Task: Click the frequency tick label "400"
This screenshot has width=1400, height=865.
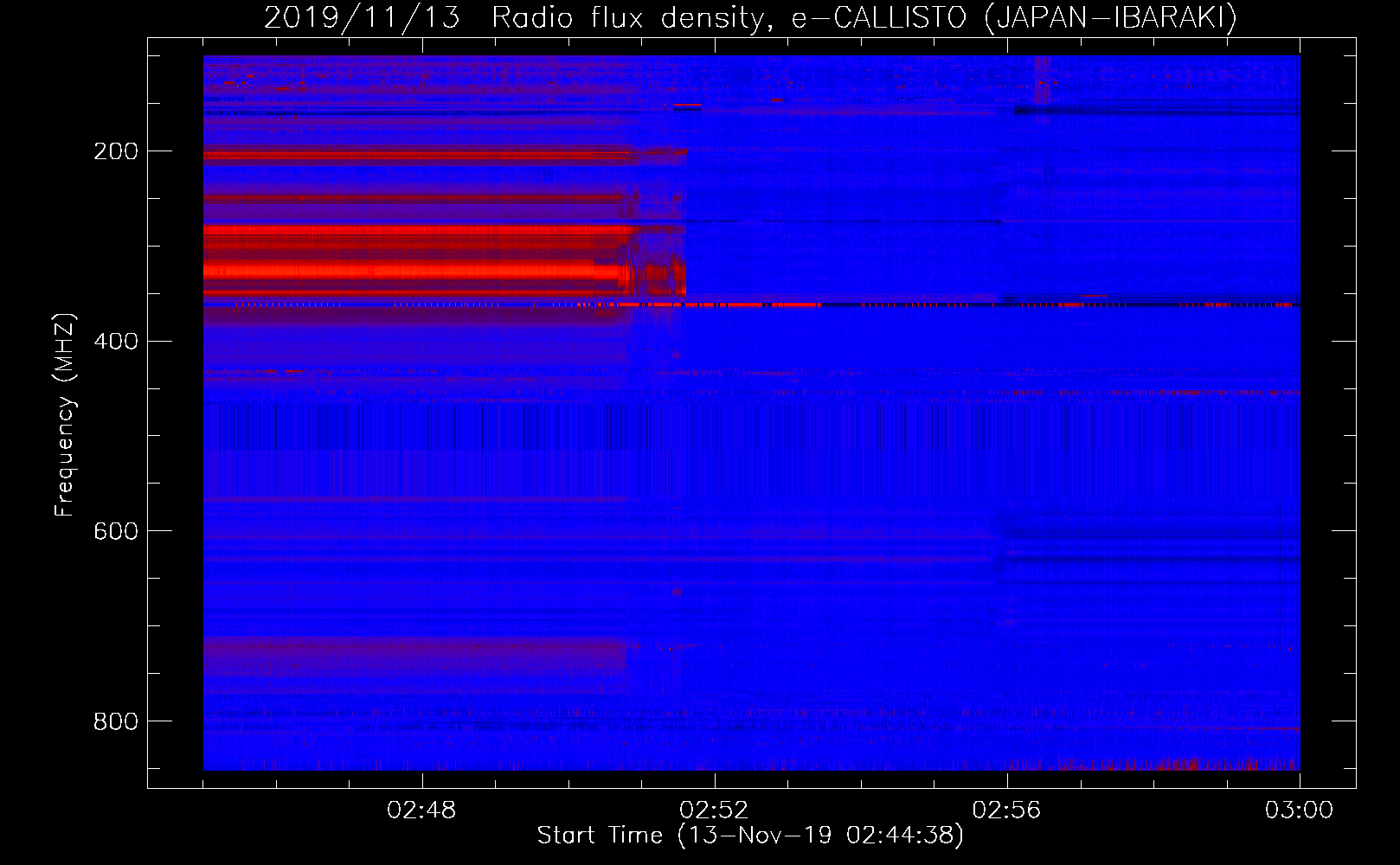Action: pyautogui.click(x=116, y=342)
